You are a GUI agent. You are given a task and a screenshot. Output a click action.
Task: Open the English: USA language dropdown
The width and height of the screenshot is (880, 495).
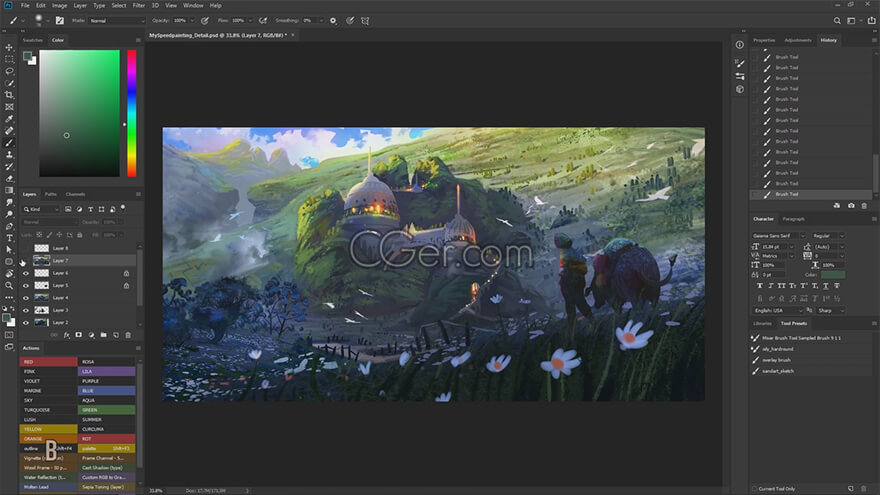point(777,310)
